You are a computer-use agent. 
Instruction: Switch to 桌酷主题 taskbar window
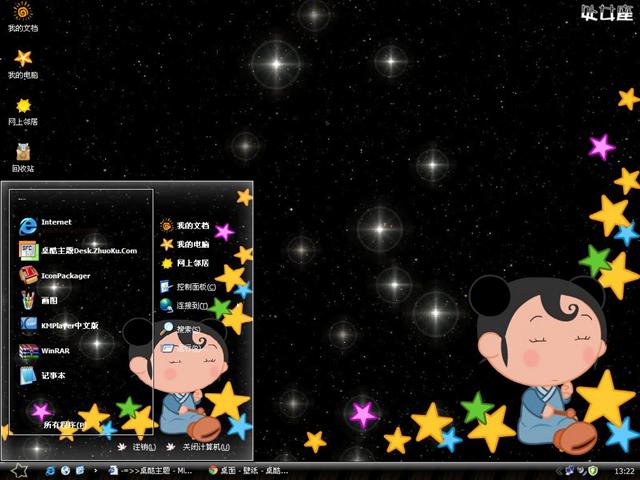point(150,471)
